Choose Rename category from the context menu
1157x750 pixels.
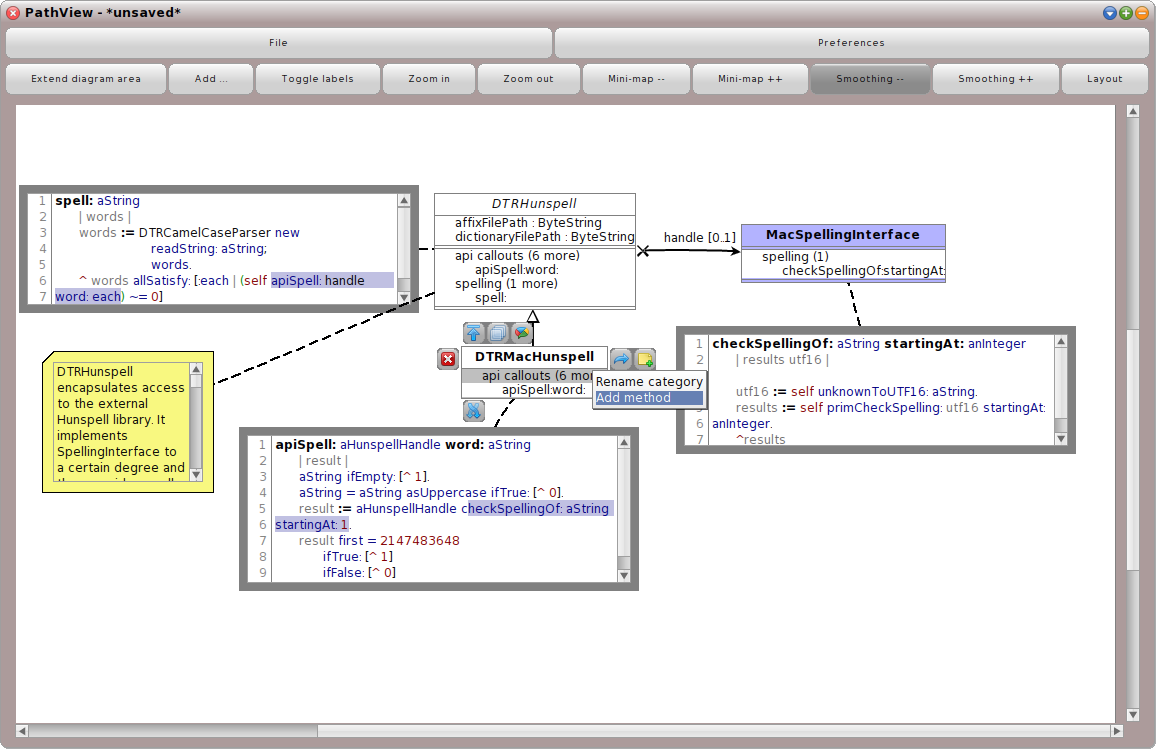tap(649, 382)
